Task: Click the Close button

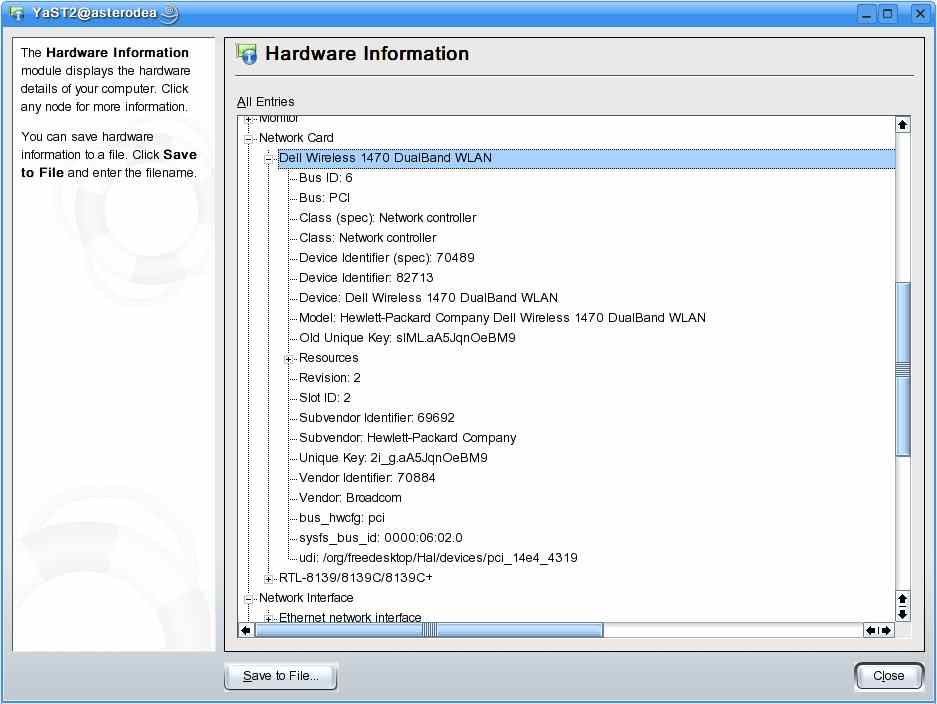Action: [x=889, y=677]
